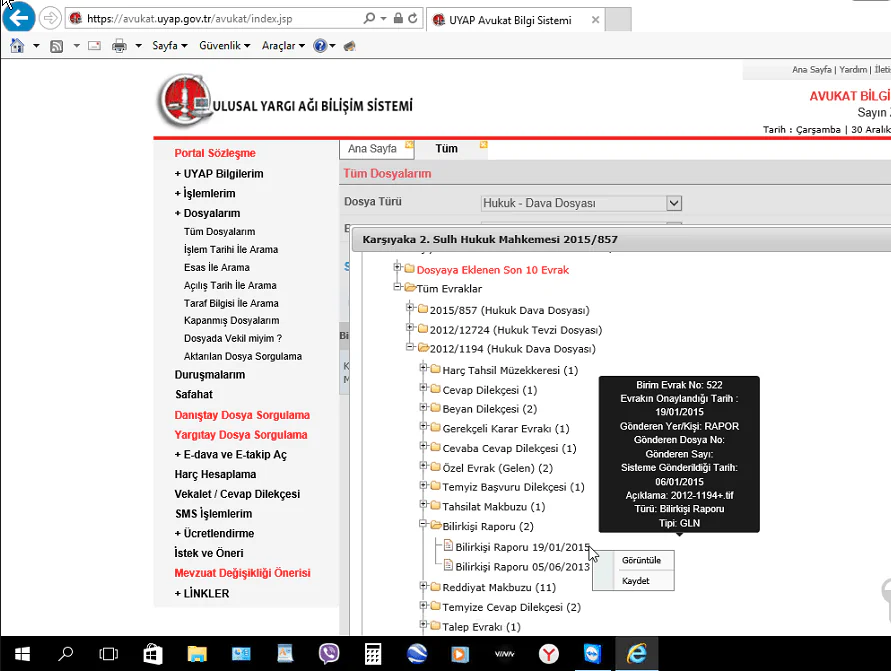The width and height of the screenshot is (891, 671).
Task: Open the Home icon in the IE toolbar
Action: click(18, 45)
